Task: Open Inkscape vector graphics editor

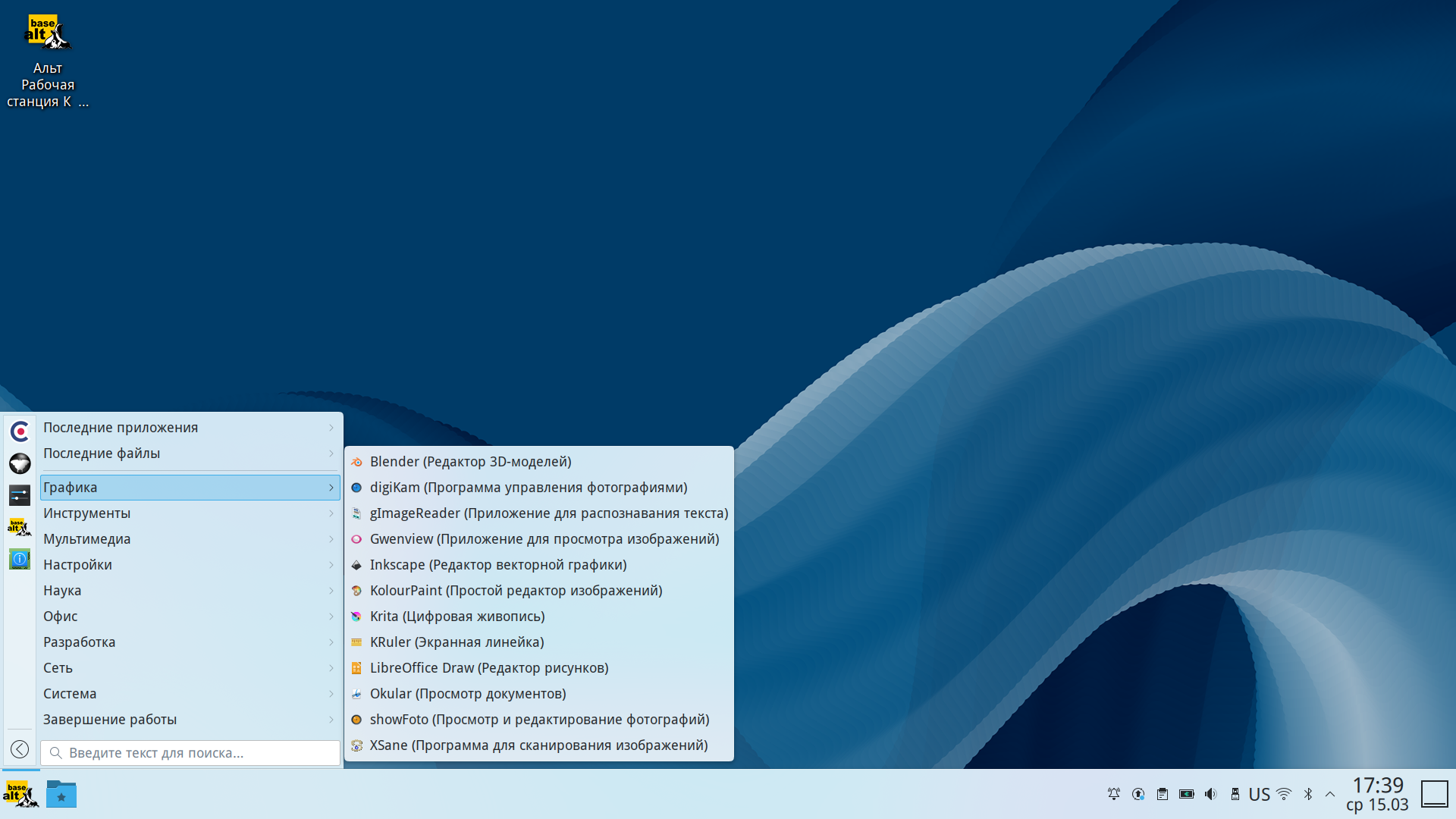Action: (x=538, y=565)
